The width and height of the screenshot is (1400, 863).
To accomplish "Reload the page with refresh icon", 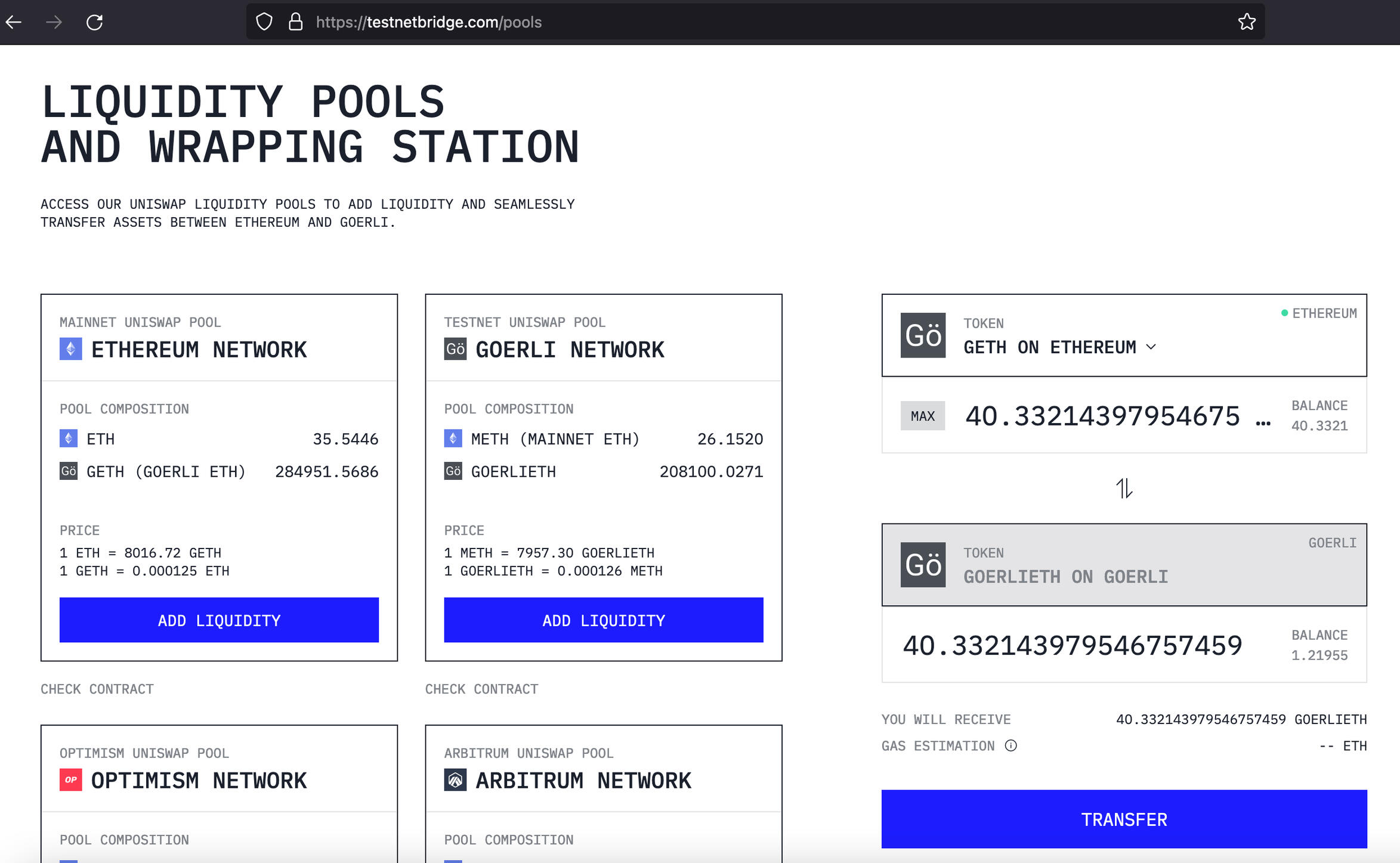I will [94, 22].
